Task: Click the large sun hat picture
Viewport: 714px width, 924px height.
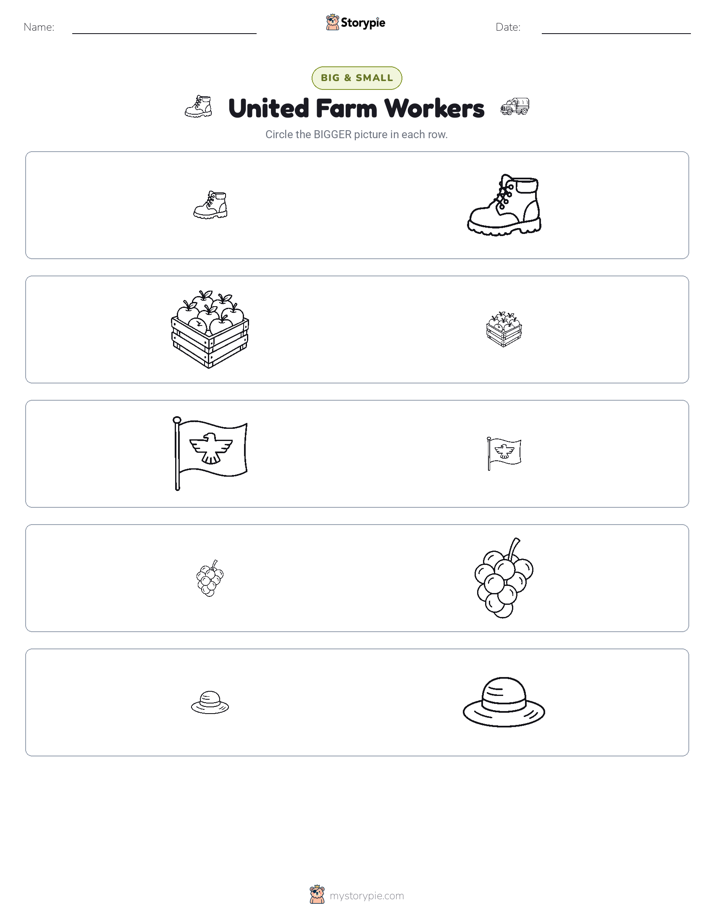Action: click(504, 702)
